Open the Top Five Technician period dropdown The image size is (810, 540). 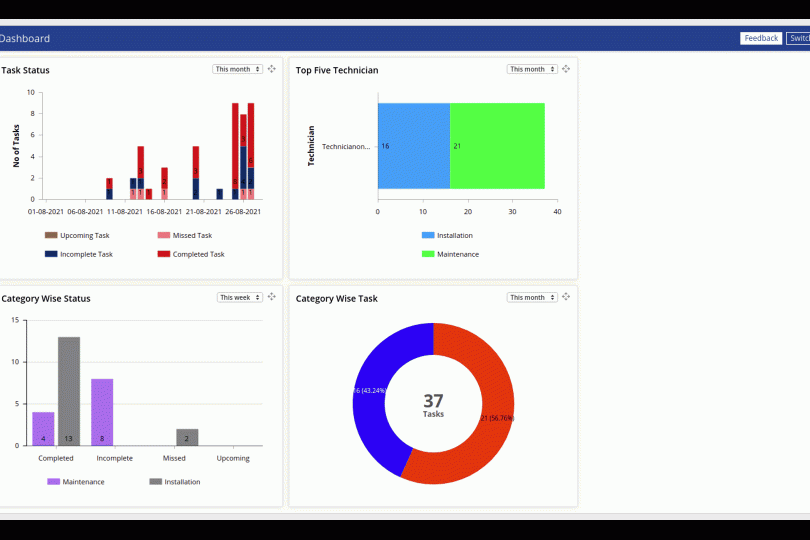coord(532,69)
